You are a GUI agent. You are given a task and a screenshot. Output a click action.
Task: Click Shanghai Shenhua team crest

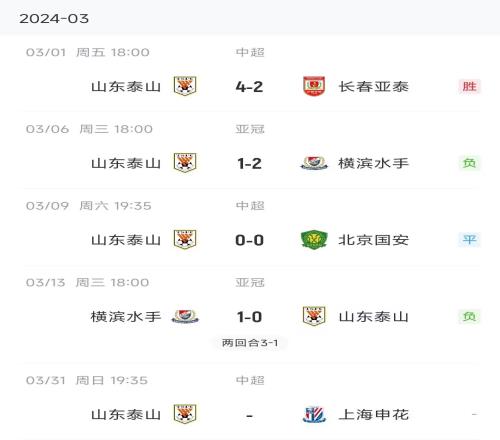point(314,414)
